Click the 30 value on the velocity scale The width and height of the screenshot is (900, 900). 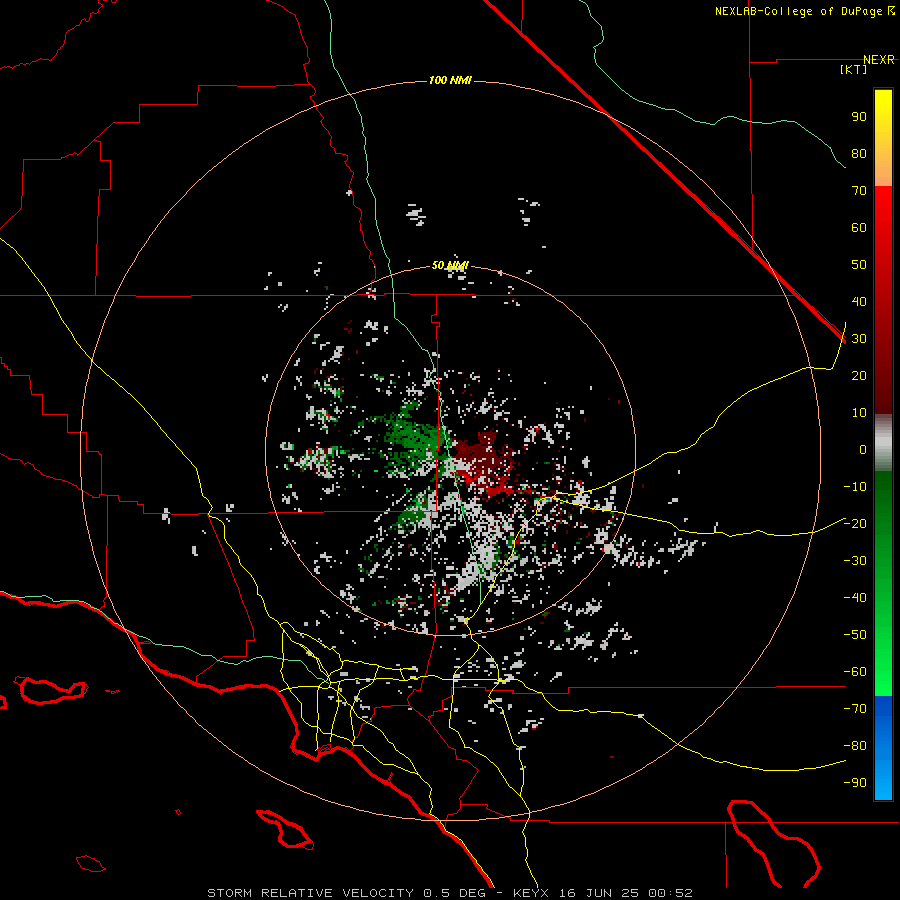coord(859,339)
